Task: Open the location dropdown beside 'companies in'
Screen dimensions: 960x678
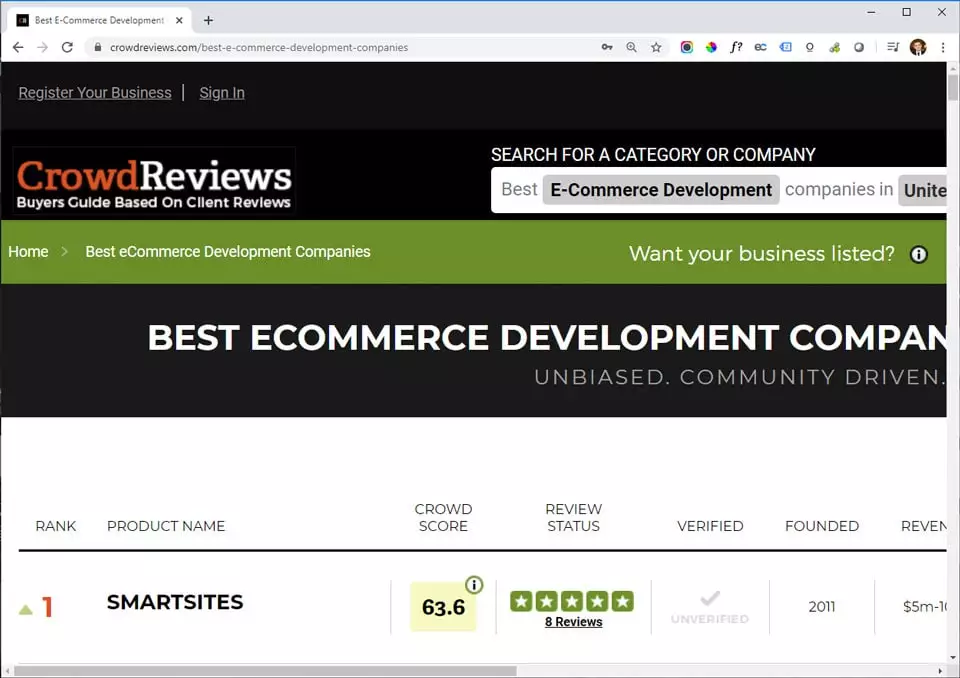Action: [x=923, y=190]
